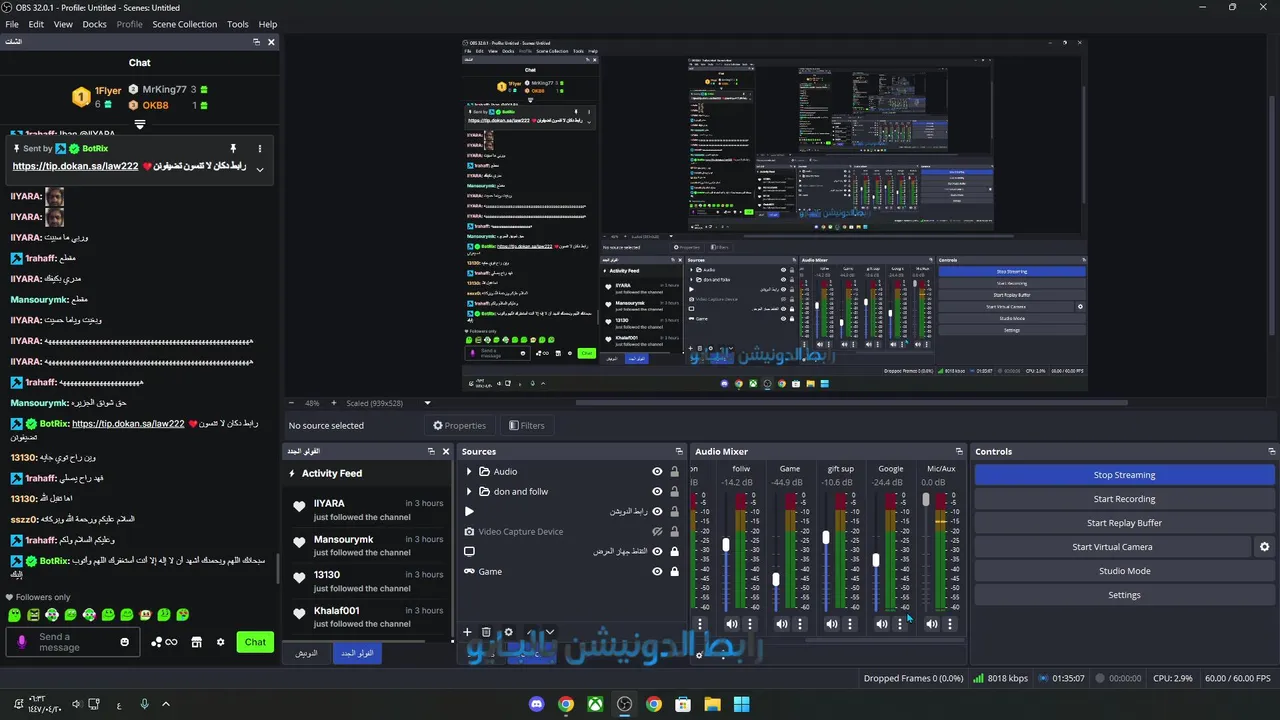Screen dimensions: 1280x720
Task: Open the pinned tip.dokan.sa/law222 link
Action: pyautogui.click(x=75, y=166)
